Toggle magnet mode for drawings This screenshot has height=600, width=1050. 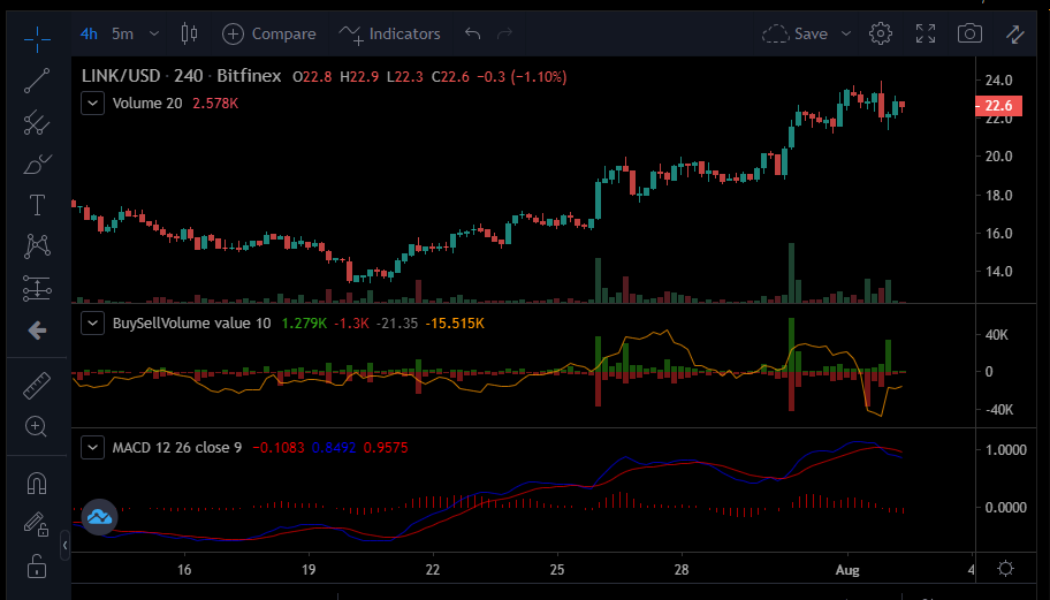click(x=37, y=484)
